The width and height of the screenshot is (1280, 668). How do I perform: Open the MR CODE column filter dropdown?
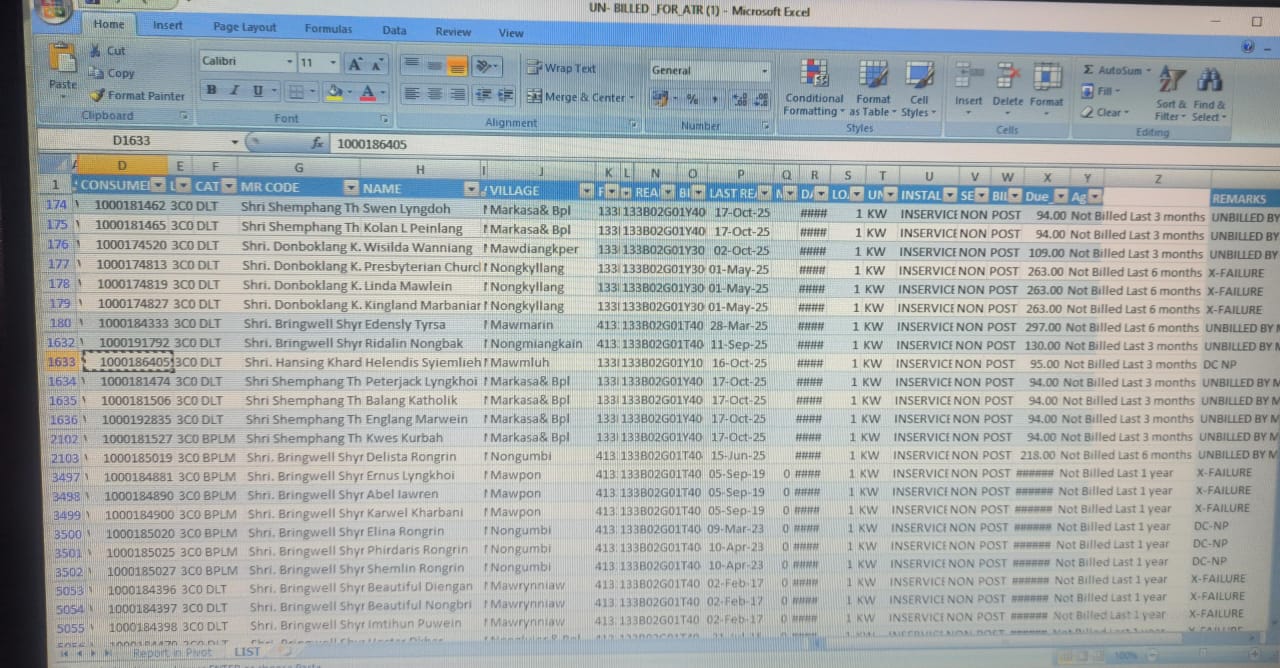tap(350, 188)
